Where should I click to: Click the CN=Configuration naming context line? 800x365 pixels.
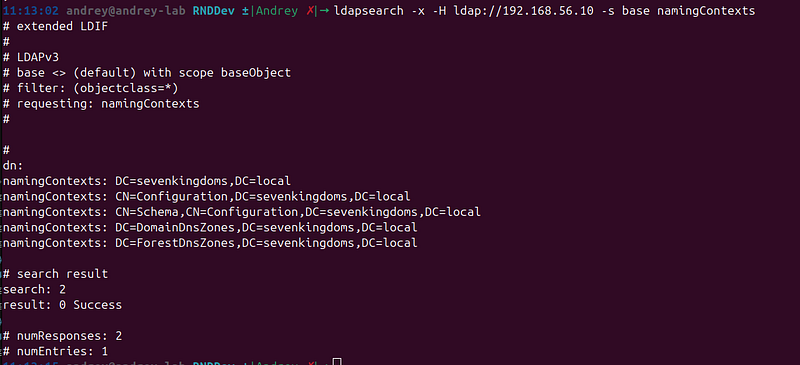pyautogui.click(x=207, y=196)
